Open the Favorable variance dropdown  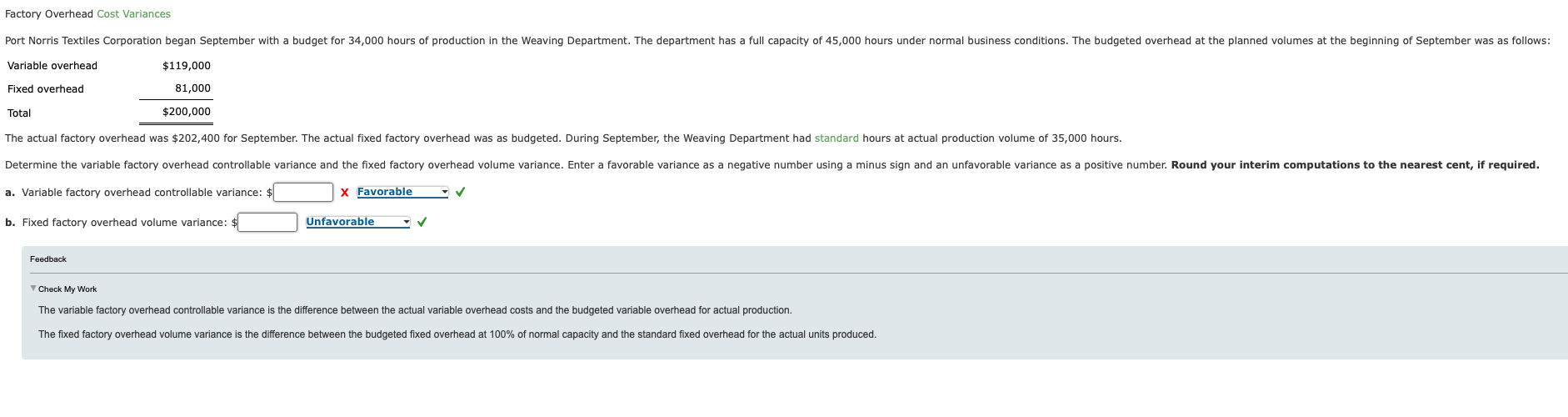point(402,192)
